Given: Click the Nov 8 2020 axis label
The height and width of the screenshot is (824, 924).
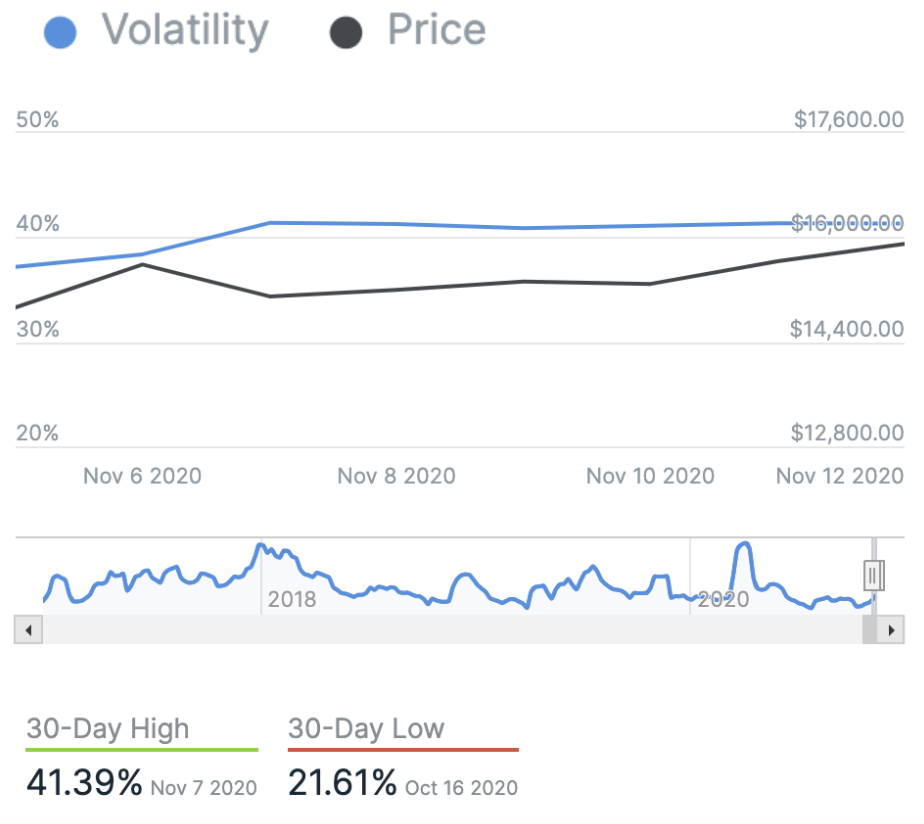Looking at the screenshot, I should click(396, 475).
